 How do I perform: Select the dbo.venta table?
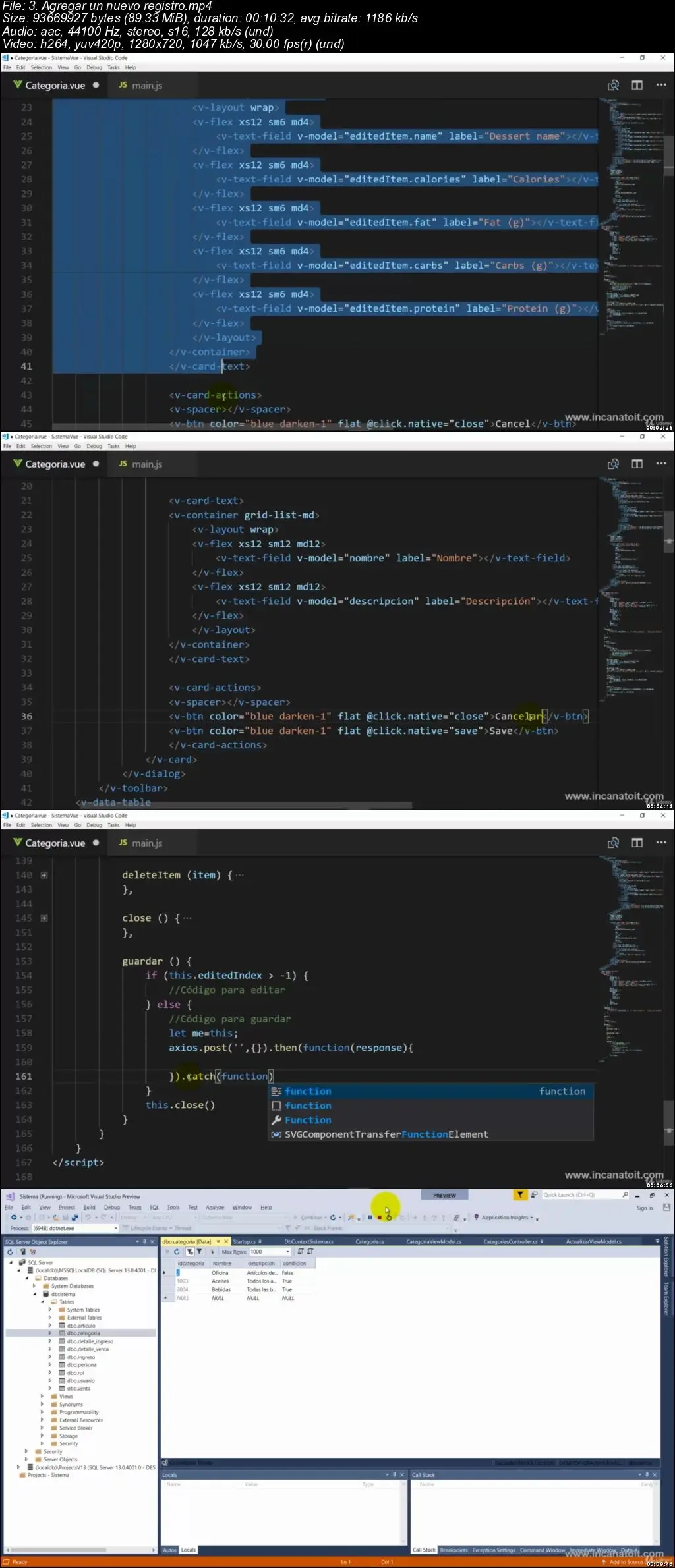[78, 1389]
